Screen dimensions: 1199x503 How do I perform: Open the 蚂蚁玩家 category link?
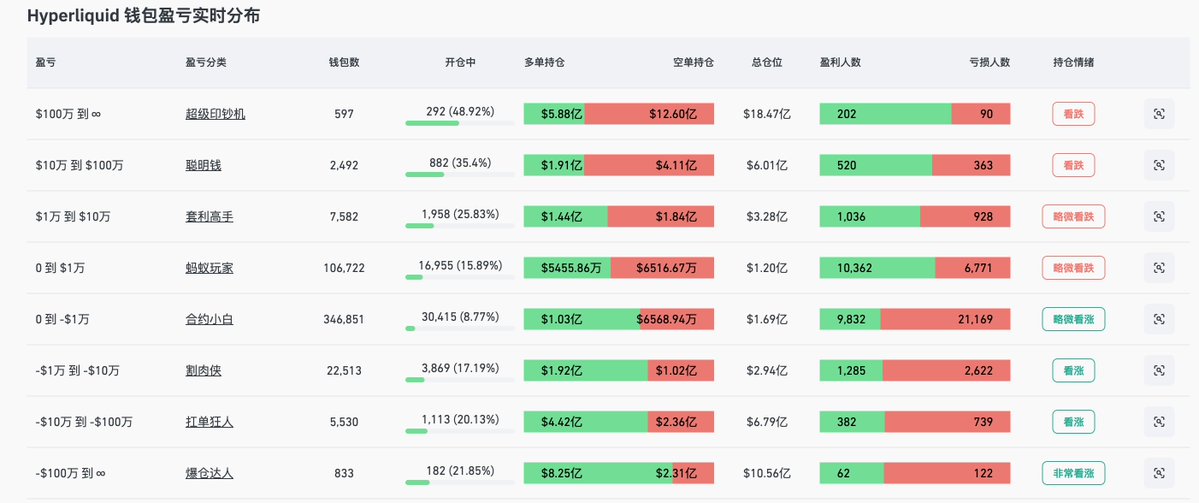point(210,268)
